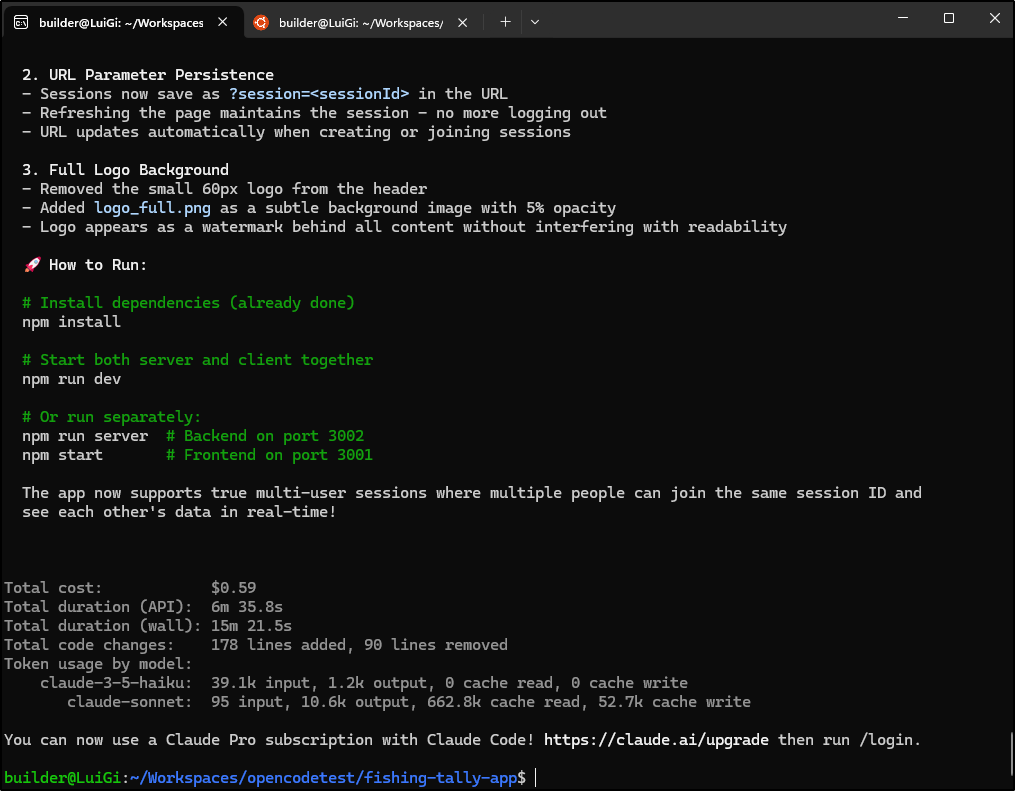Screen dimensions: 1015x791
Task: Click the '2. URL Parameter Persistence' heading
Action: [148, 75]
